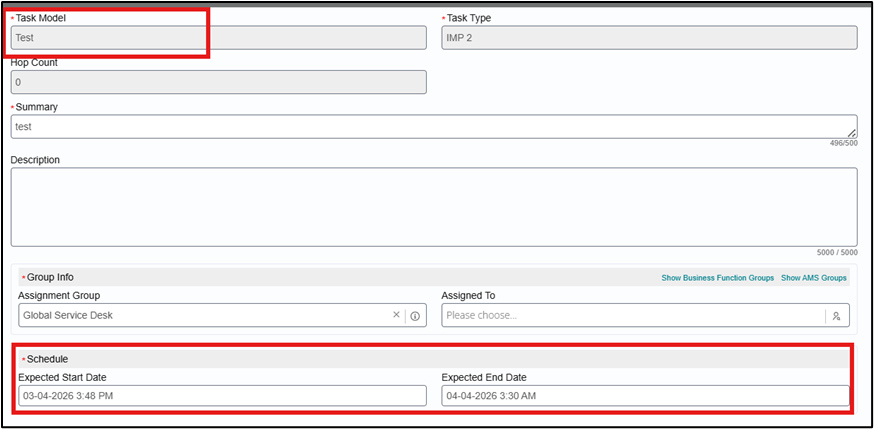Click the Description label
This screenshot has width=874, height=429.
pyautogui.click(x=35, y=160)
